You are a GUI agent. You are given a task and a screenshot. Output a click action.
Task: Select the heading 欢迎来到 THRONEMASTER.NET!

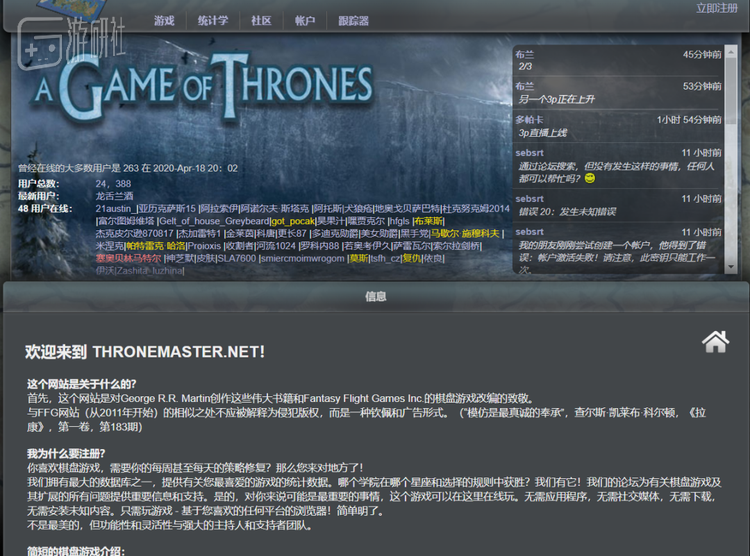click(x=145, y=352)
